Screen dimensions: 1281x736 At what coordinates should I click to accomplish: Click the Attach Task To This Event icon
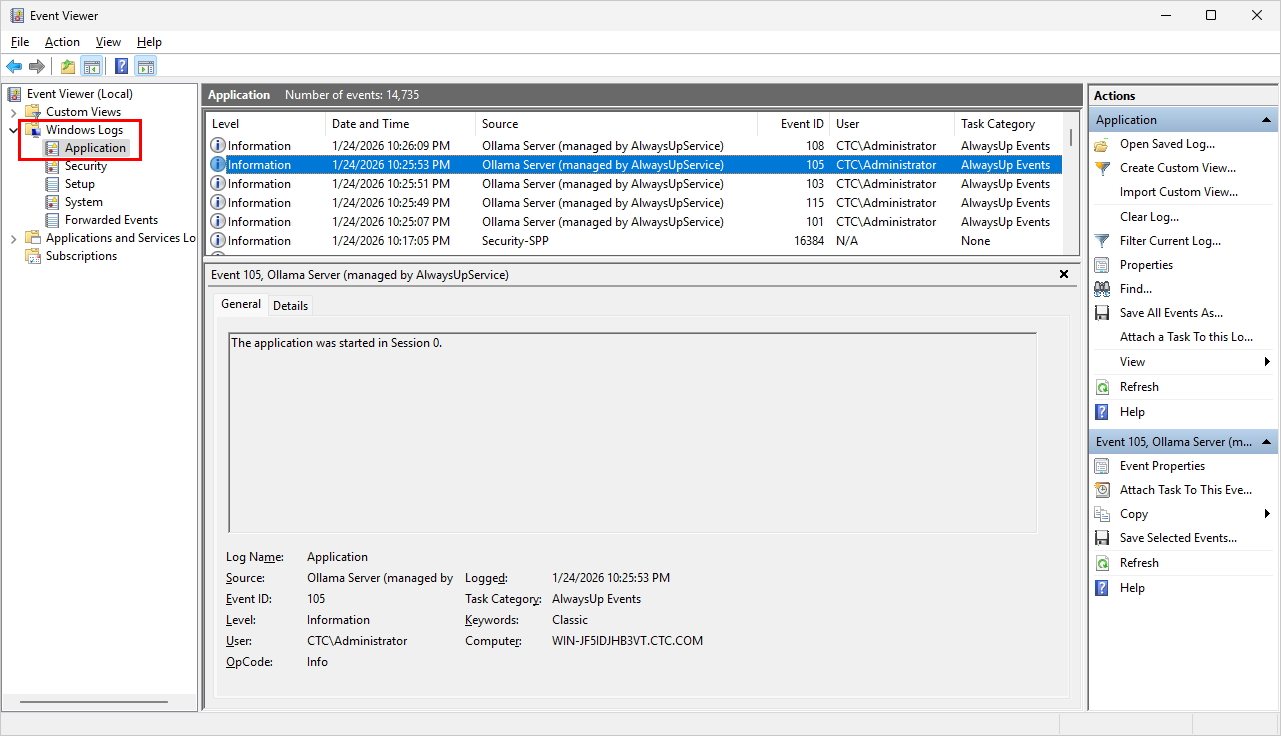pos(1102,490)
